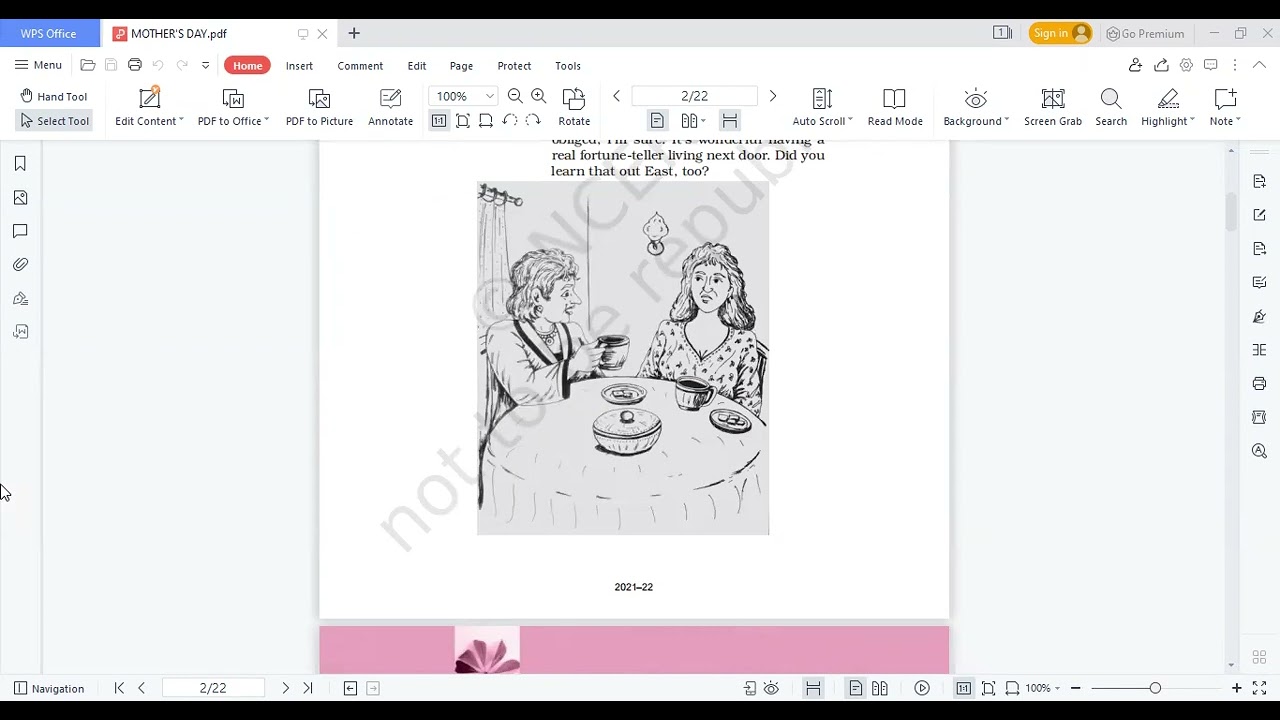Rotate the page using Rotate button

pyautogui.click(x=574, y=107)
